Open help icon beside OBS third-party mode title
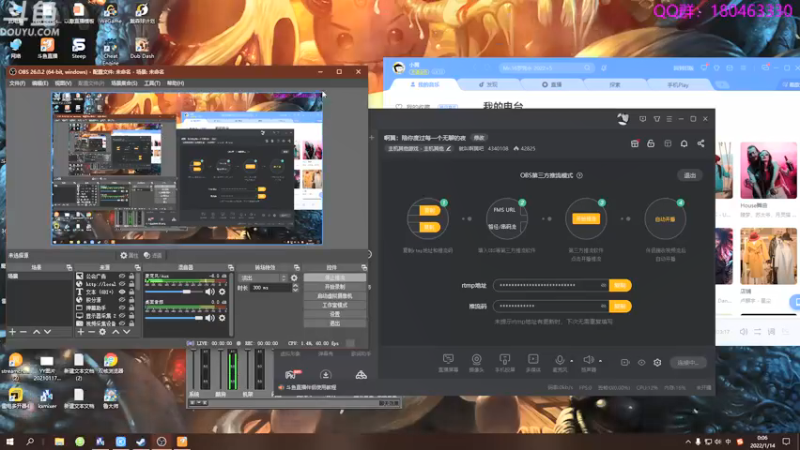This screenshot has height=450, width=800. pos(580,176)
